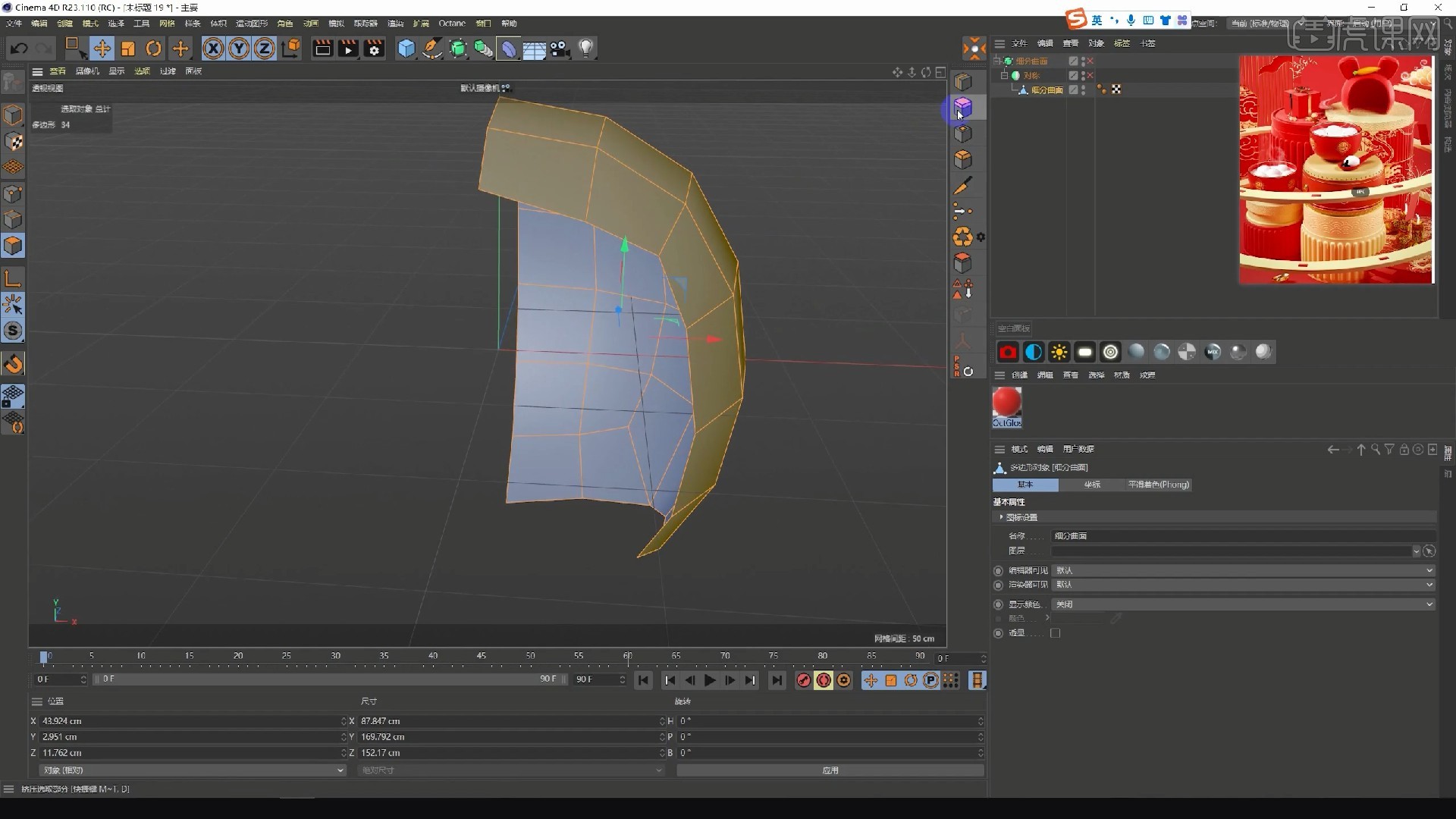
Task: Toggle 编辑器可见 animation circle
Action: [x=998, y=571]
